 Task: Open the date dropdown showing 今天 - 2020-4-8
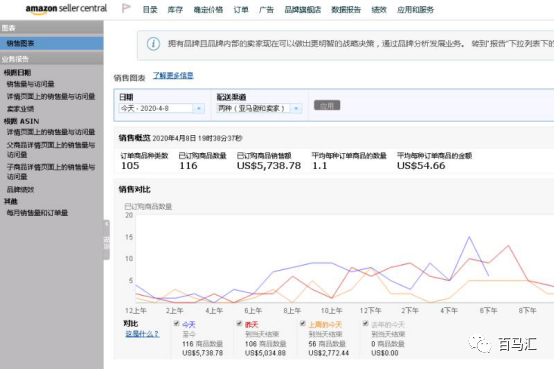[x=161, y=109]
